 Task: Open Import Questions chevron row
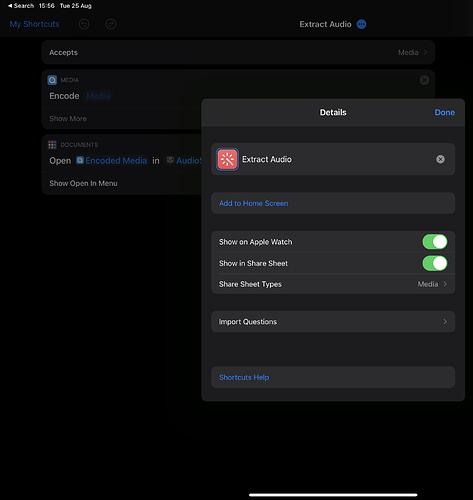point(333,322)
